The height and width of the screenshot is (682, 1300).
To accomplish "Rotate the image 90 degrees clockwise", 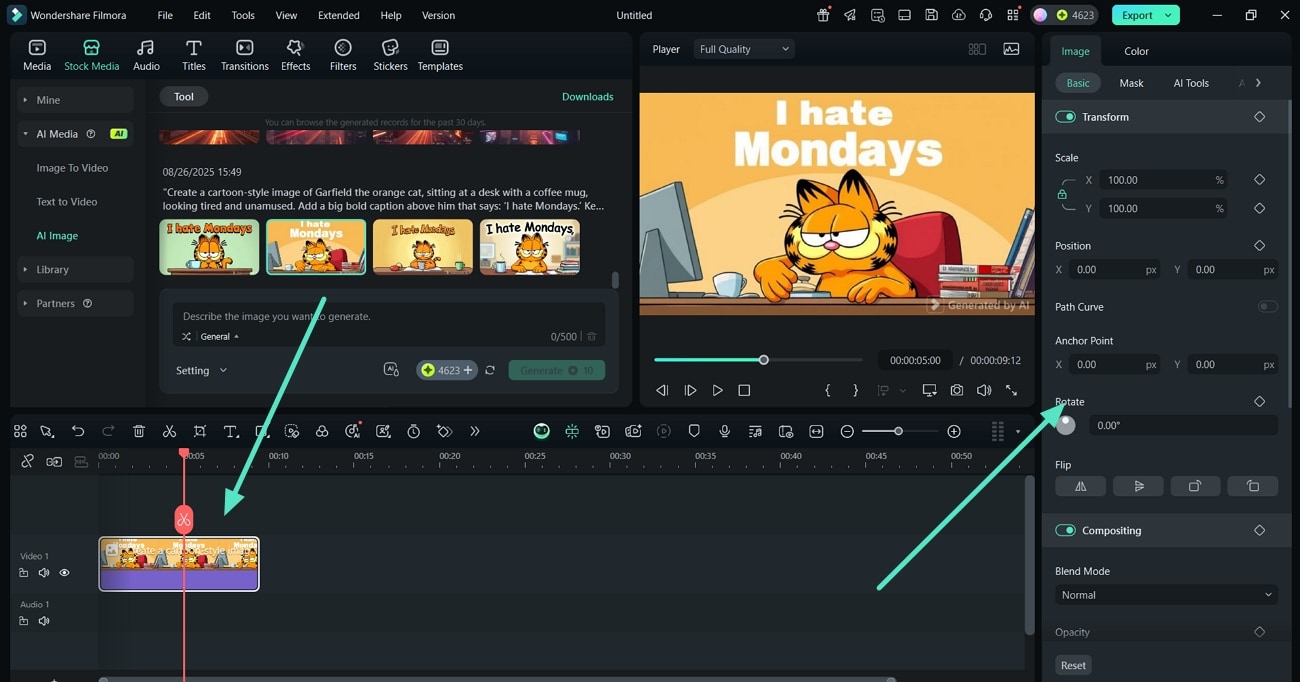I will tap(1195, 486).
